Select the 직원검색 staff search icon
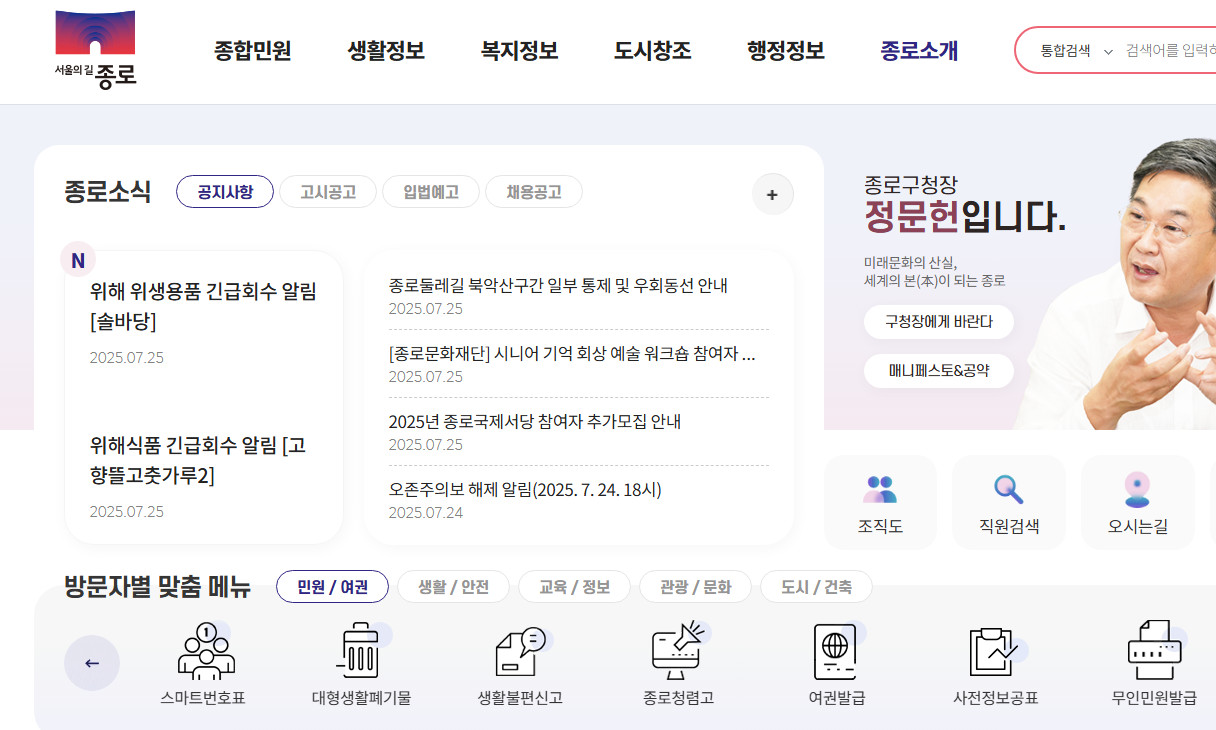The image size is (1216, 730). coord(1008,502)
